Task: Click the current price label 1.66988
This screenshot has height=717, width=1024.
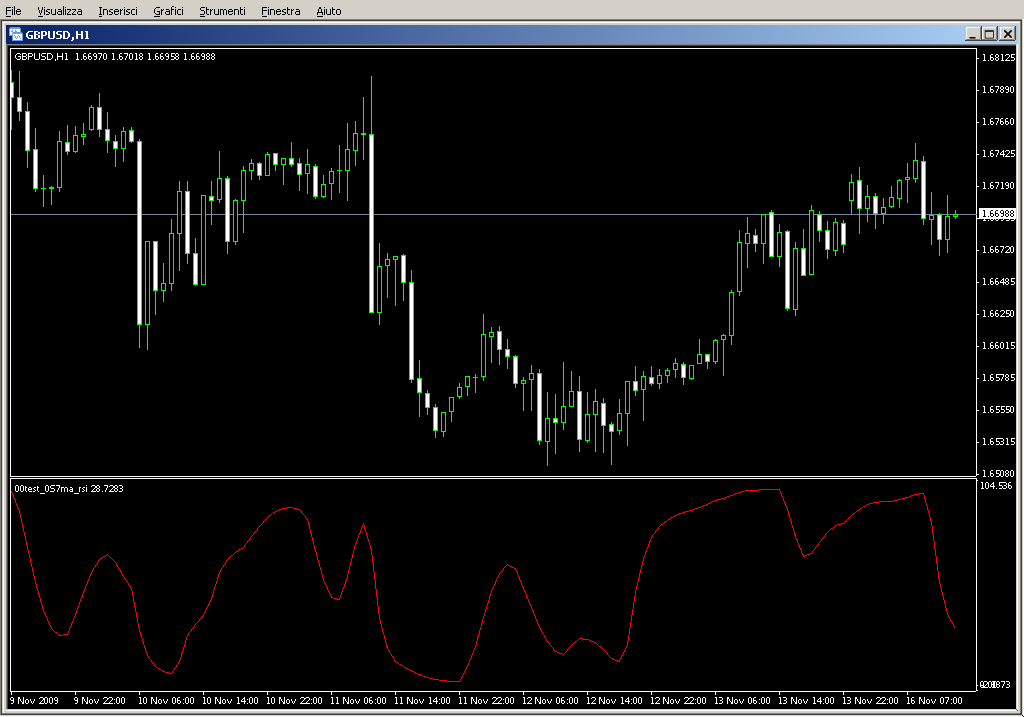Action: pos(999,214)
